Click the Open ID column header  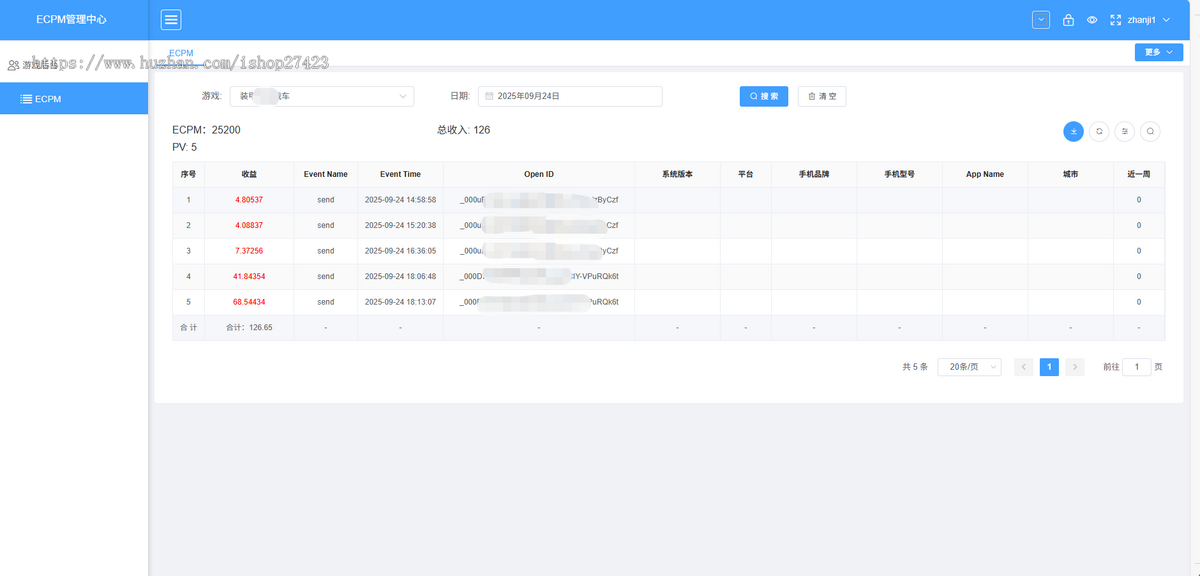point(539,174)
